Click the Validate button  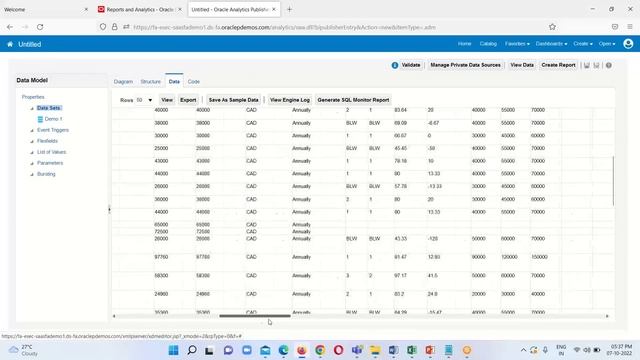411,65
